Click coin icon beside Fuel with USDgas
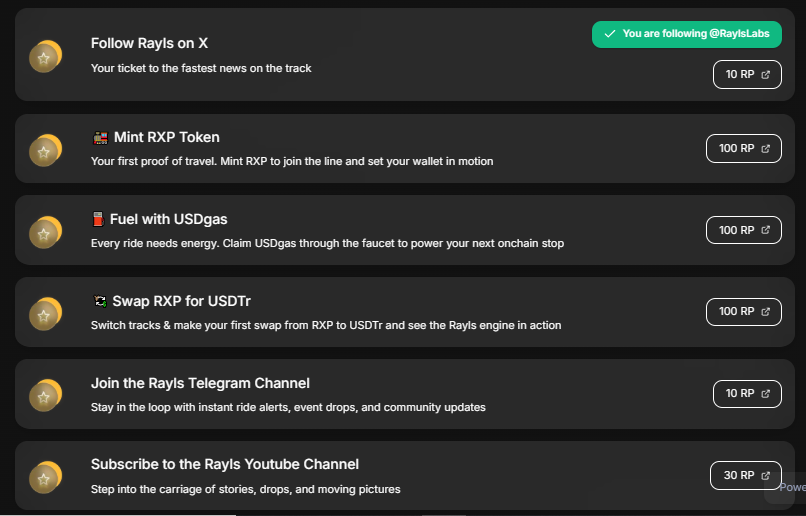806x516 pixels. 45,232
